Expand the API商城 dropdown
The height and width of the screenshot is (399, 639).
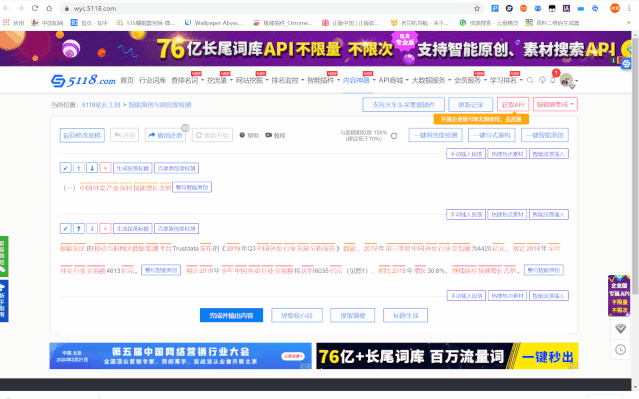[x=393, y=80]
